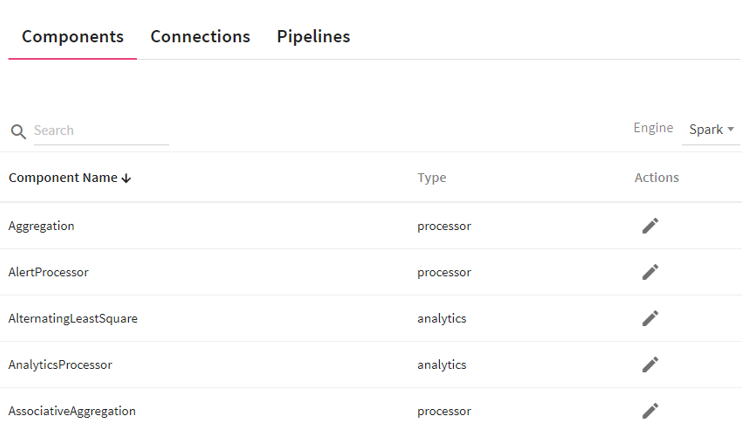Select the AlertProcessor row name

tap(48, 272)
